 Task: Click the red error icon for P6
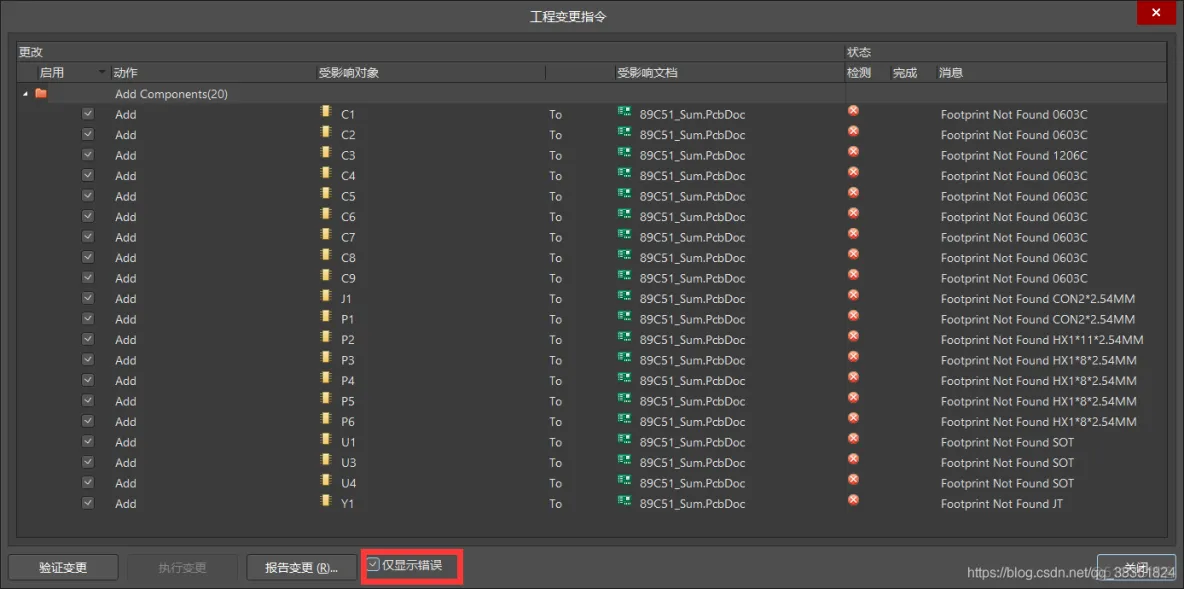853,418
